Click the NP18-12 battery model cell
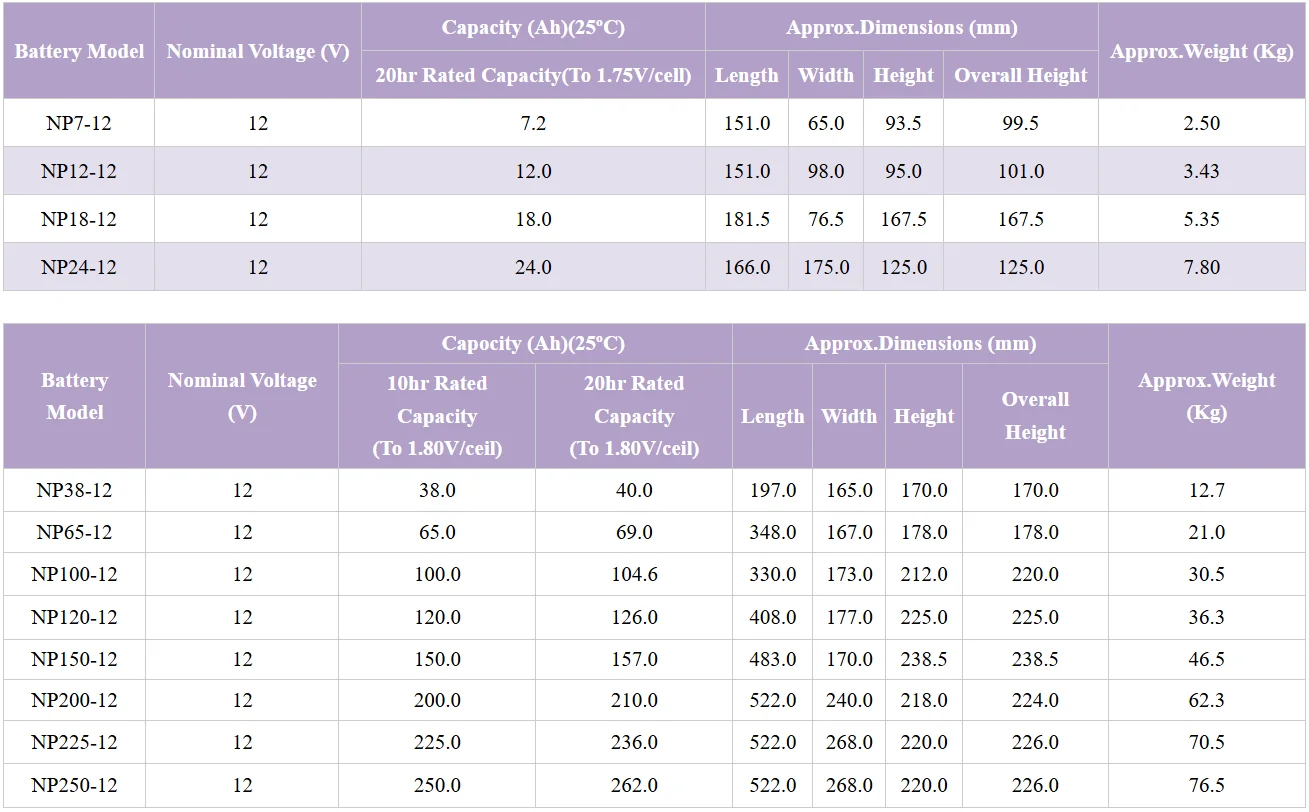This screenshot has height=812, width=1309. (78, 219)
